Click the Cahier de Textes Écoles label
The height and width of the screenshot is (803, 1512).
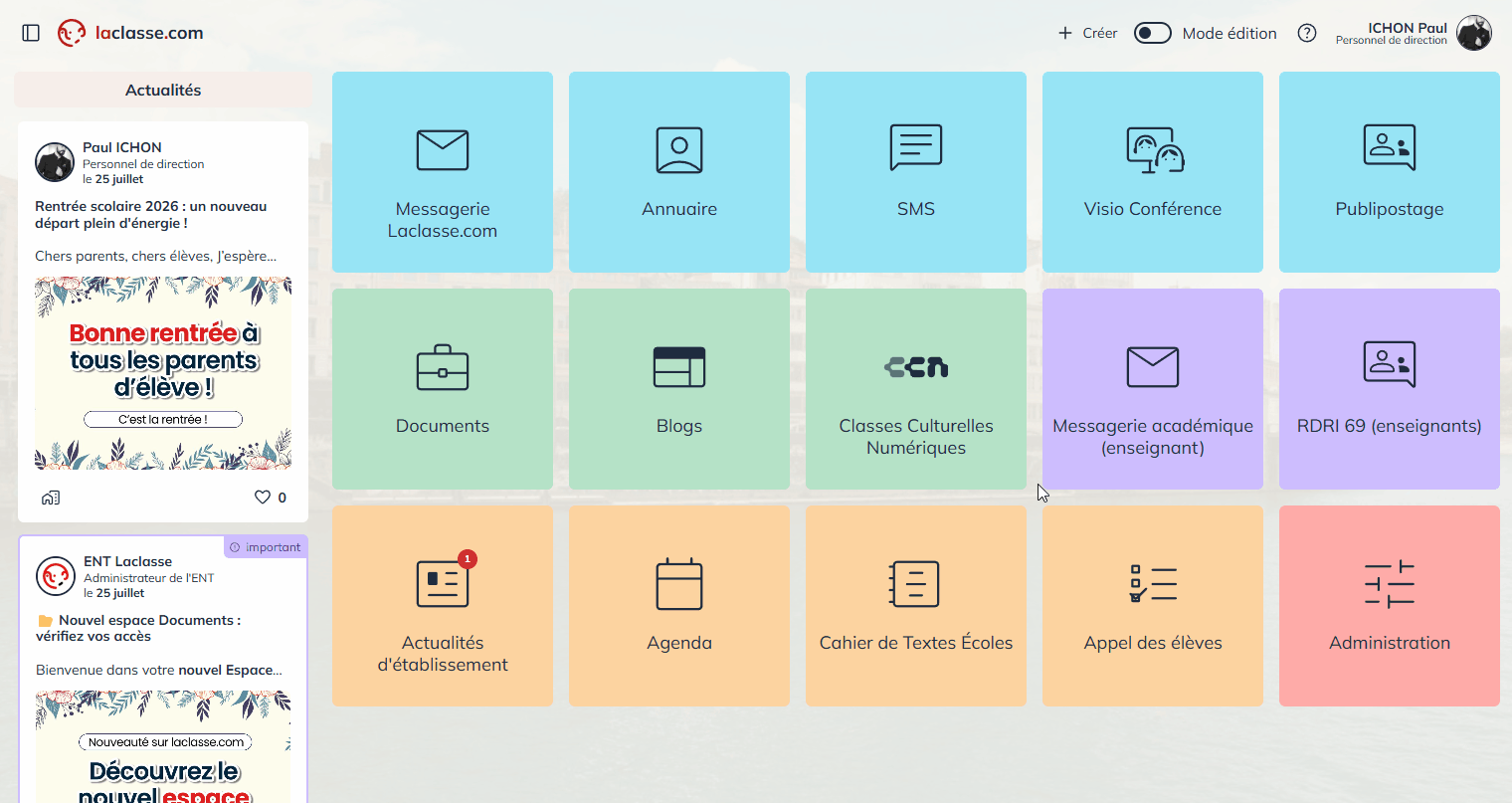click(x=916, y=643)
